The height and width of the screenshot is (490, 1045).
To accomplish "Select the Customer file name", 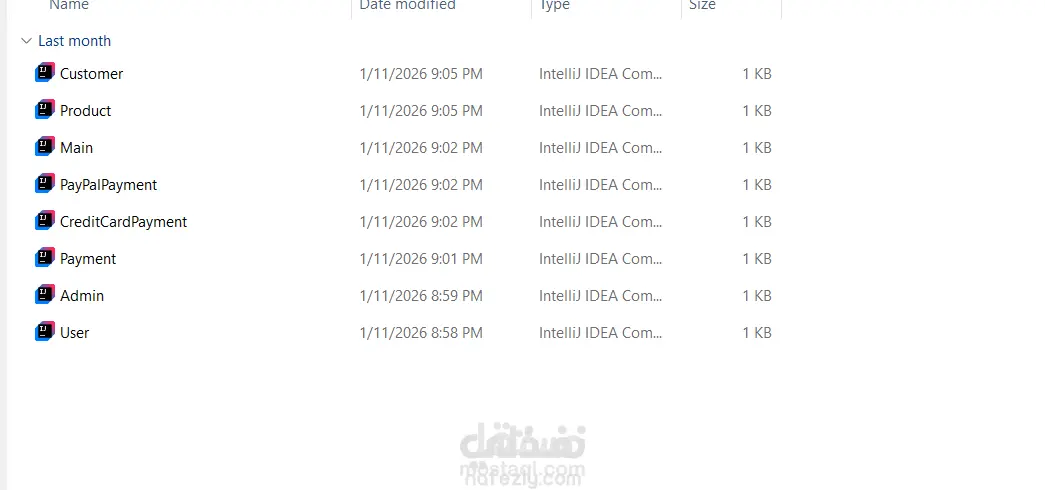I will pos(91,73).
